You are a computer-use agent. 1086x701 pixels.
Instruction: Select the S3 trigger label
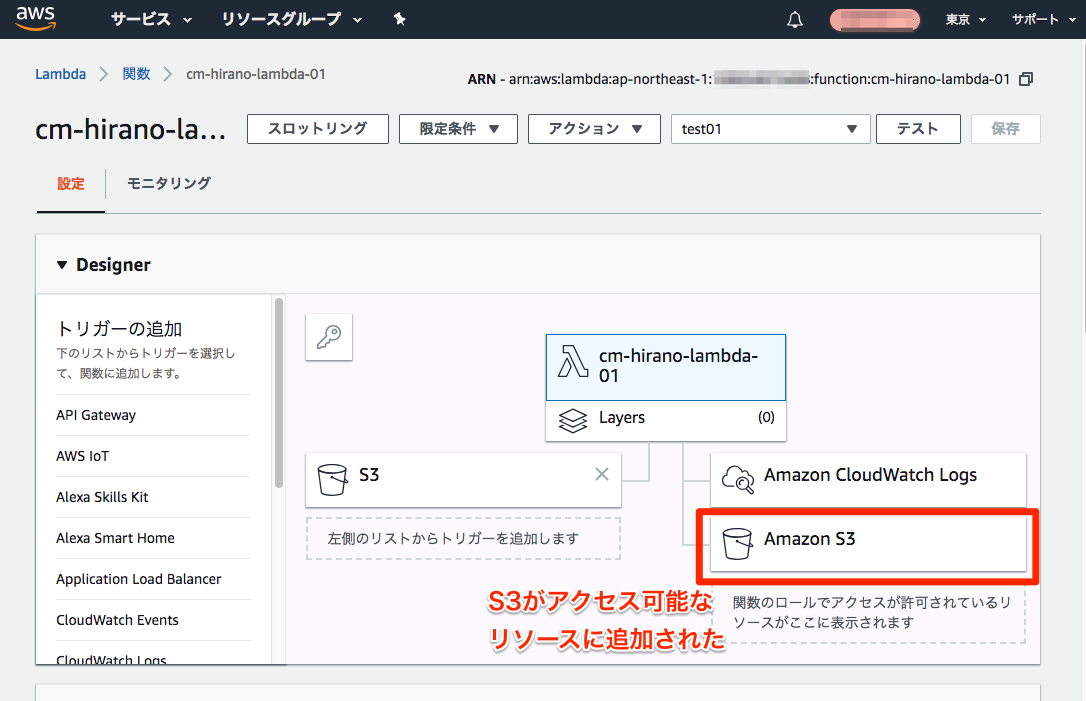coord(369,474)
